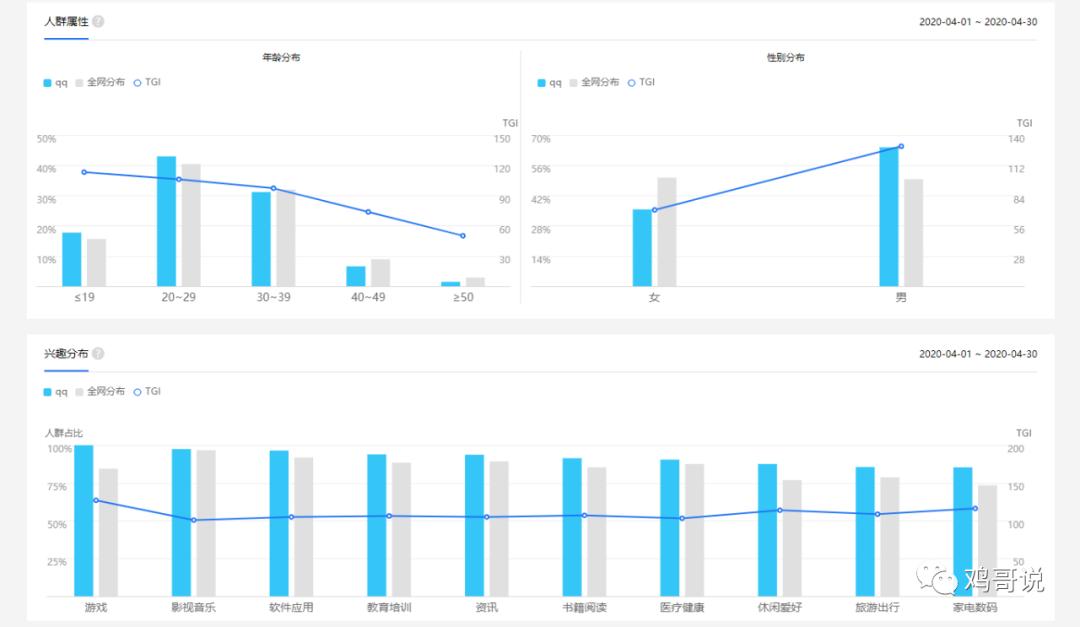
Task: Click the ≥50 age axis label
Action: point(463,297)
